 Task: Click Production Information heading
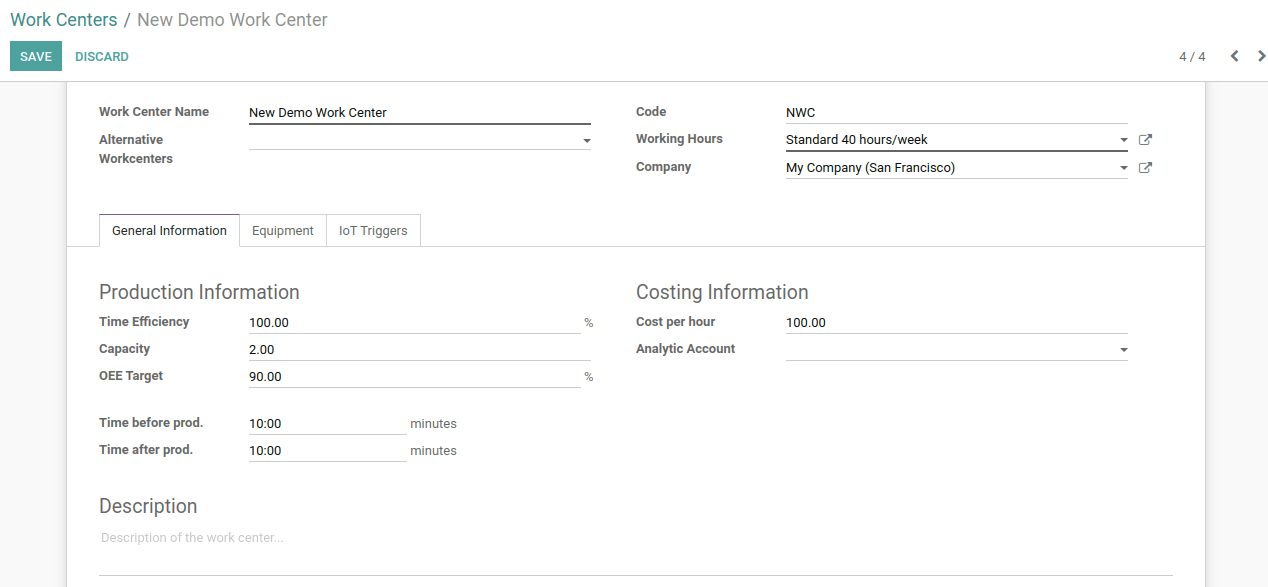point(199,292)
